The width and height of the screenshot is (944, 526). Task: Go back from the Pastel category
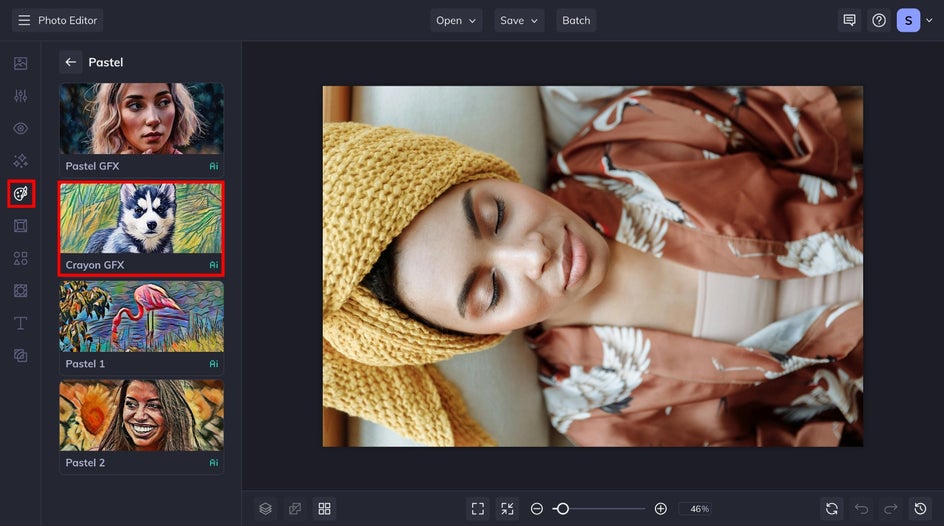(70, 62)
